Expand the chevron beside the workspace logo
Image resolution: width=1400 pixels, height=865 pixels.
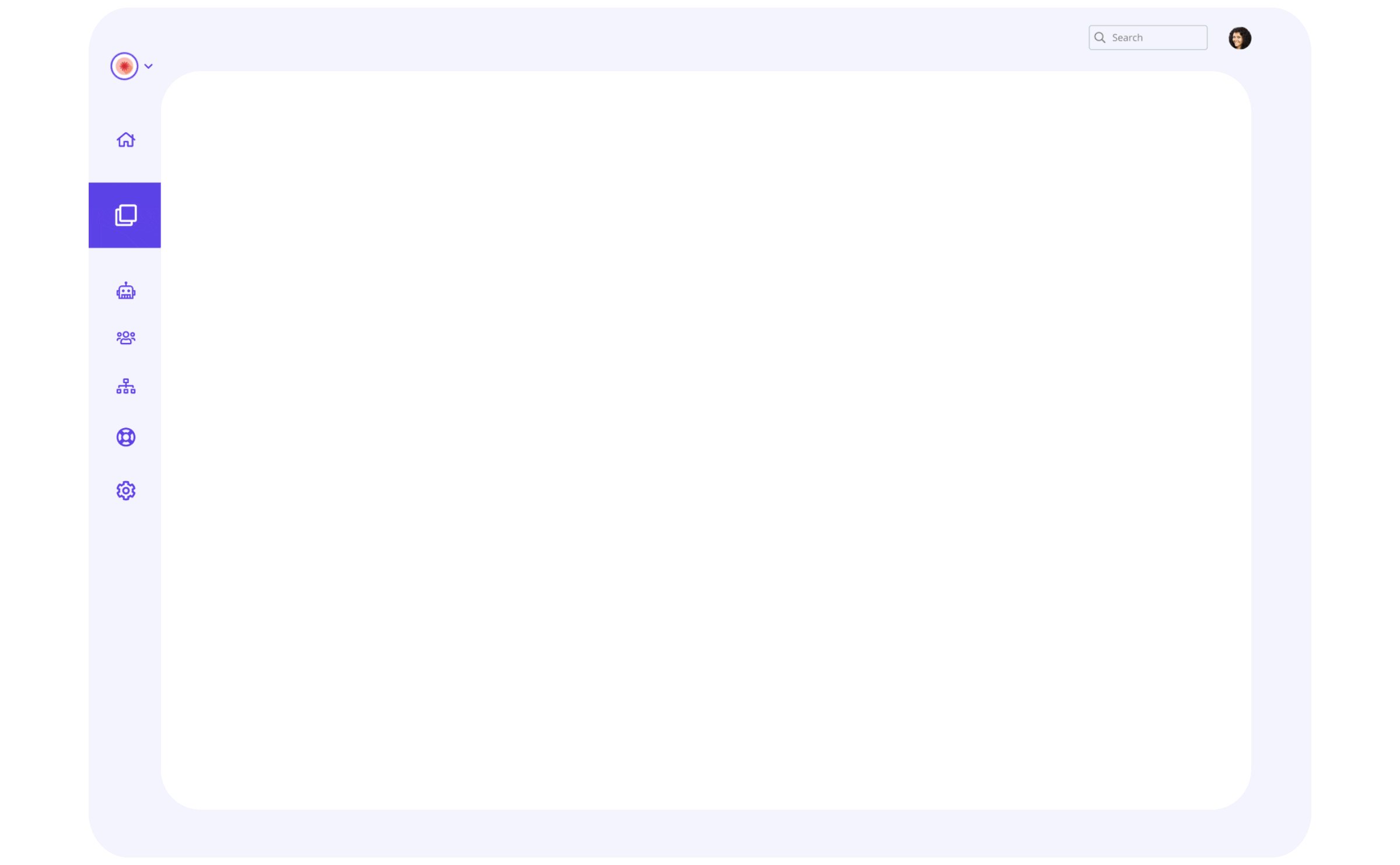148,66
